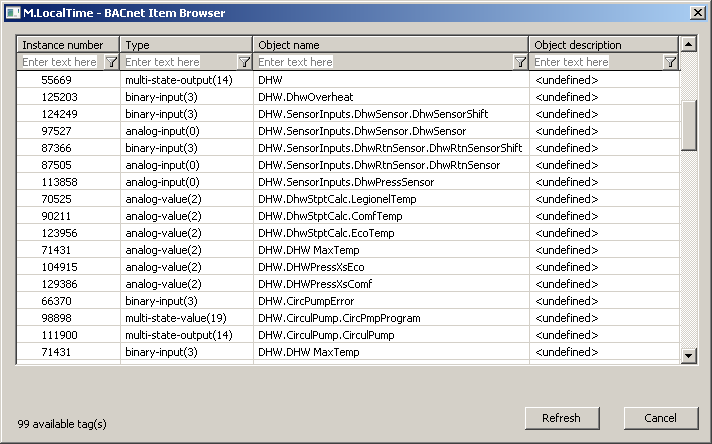Click the BACnet Item Browser title icon
Viewport: 712px width, 444px height.
coord(12,12)
